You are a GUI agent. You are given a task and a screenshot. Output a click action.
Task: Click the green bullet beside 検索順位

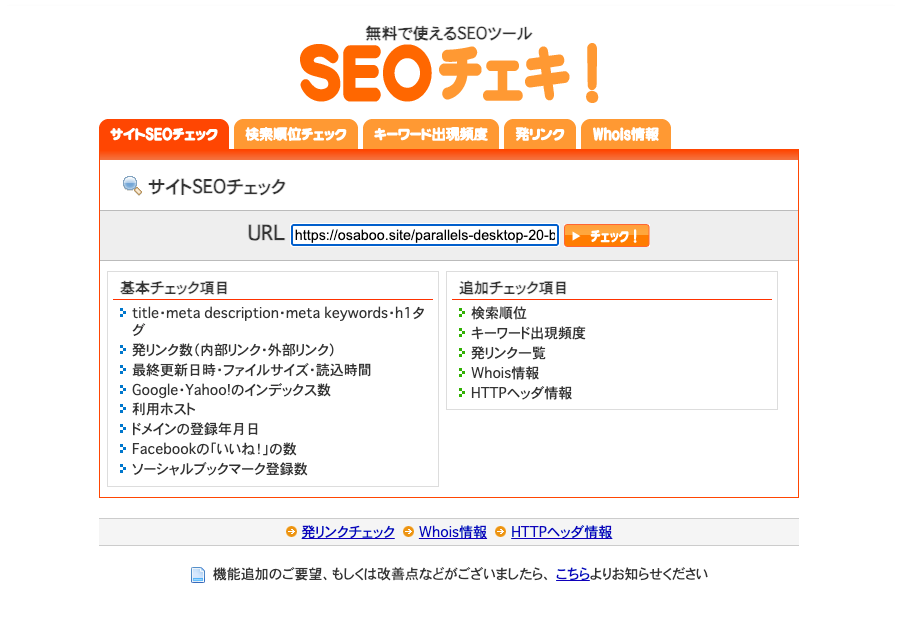pyautogui.click(x=462, y=313)
